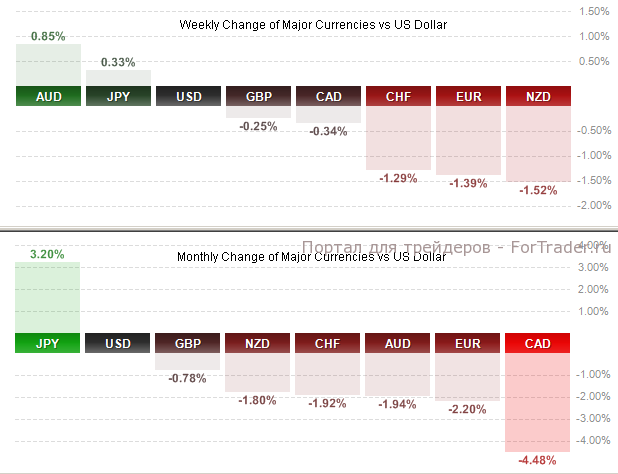Image resolution: width=618 pixels, height=474 pixels.
Task: Click the -0.78% GBP monthly value label
Action: (x=188, y=378)
